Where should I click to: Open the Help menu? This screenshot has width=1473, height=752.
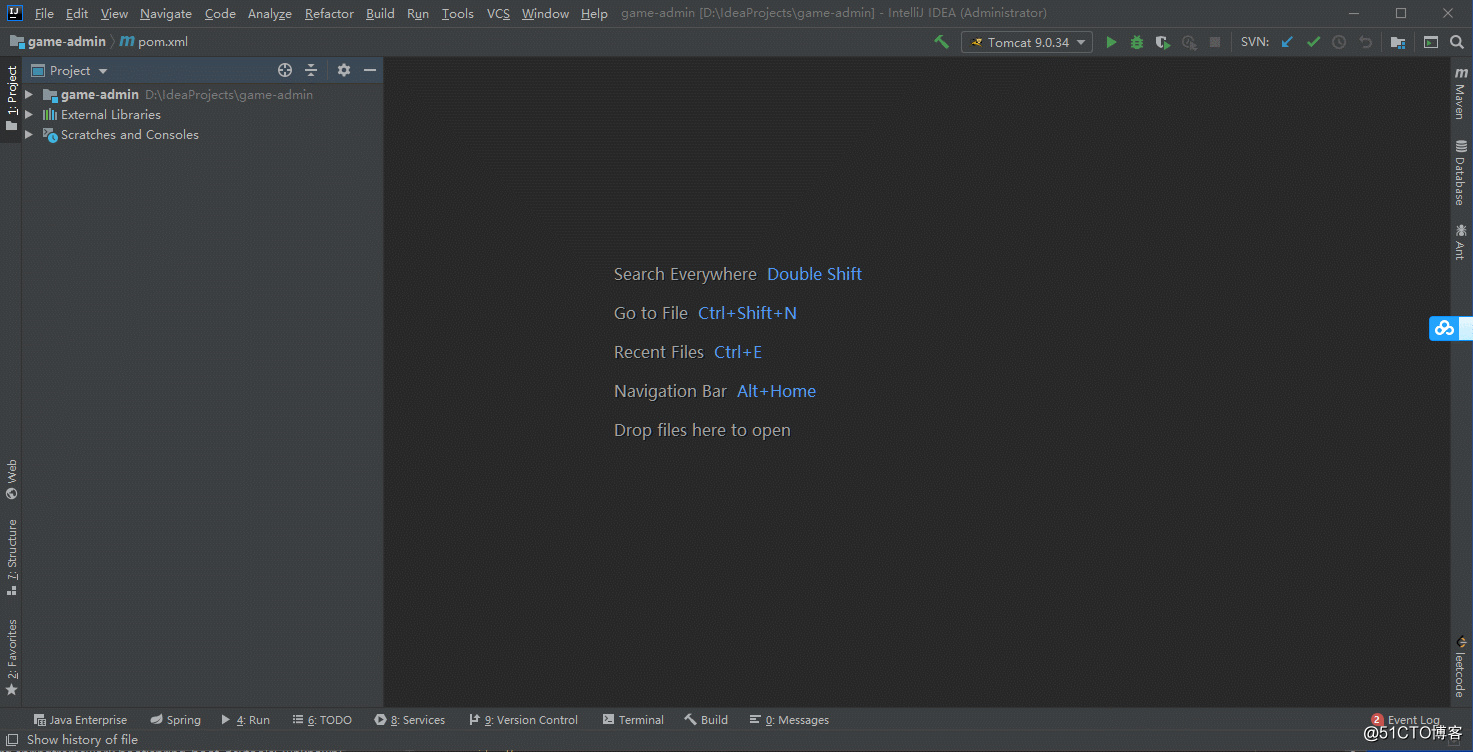(x=594, y=13)
